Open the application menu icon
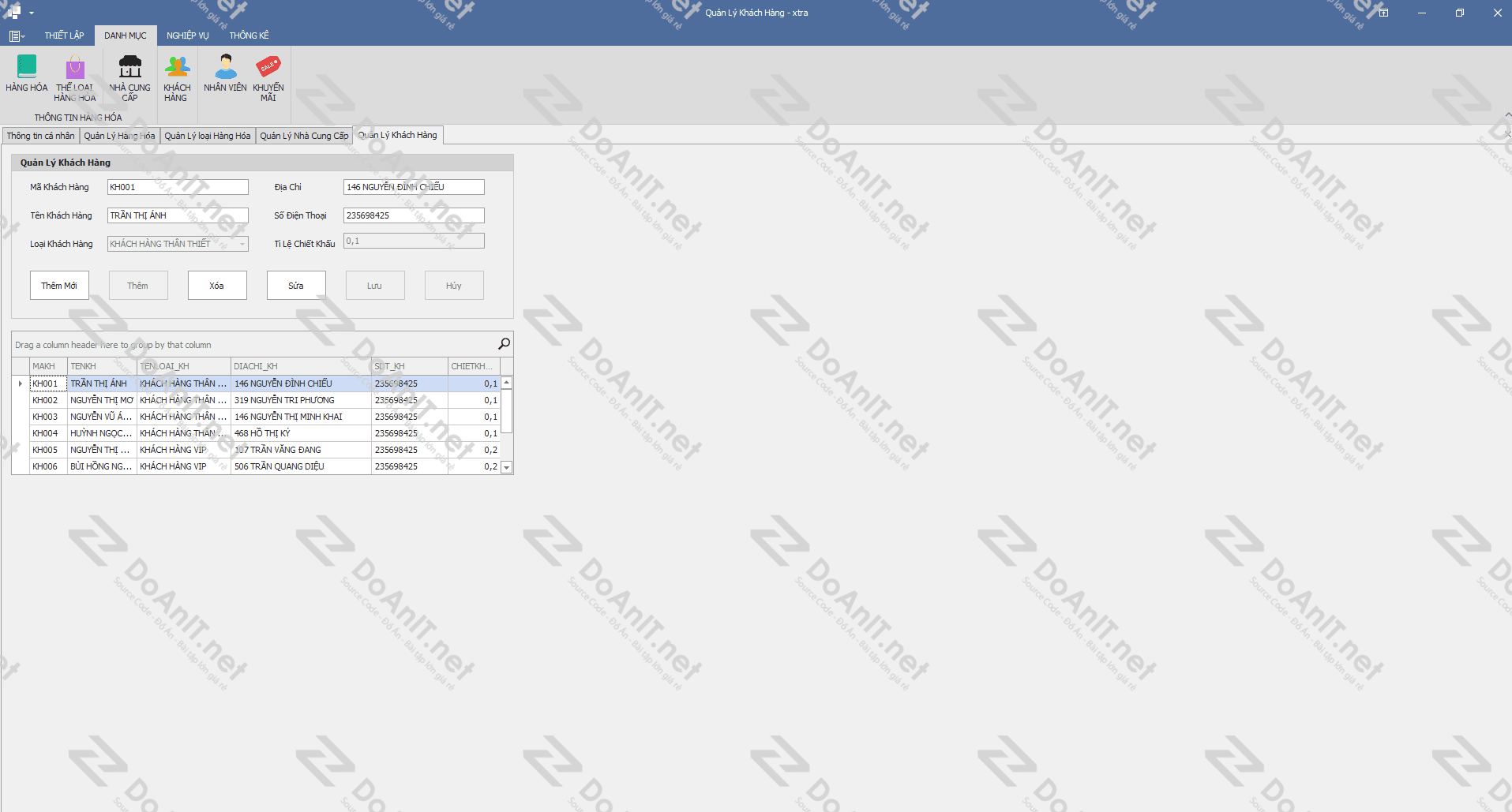The height and width of the screenshot is (812, 1512). tap(17, 36)
